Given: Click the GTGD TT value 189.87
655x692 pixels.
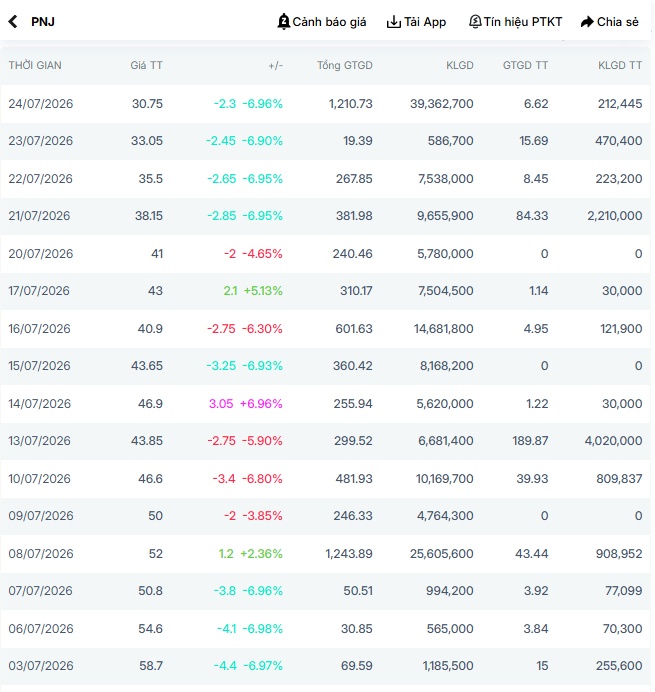Looking at the screenshot, I should click(x=530, y=441).
